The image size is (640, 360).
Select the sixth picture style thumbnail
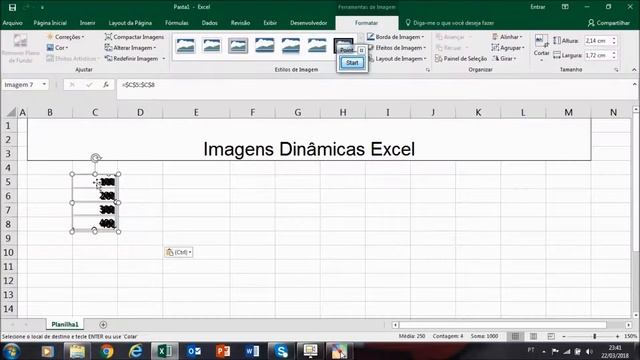tap(317, 45)
